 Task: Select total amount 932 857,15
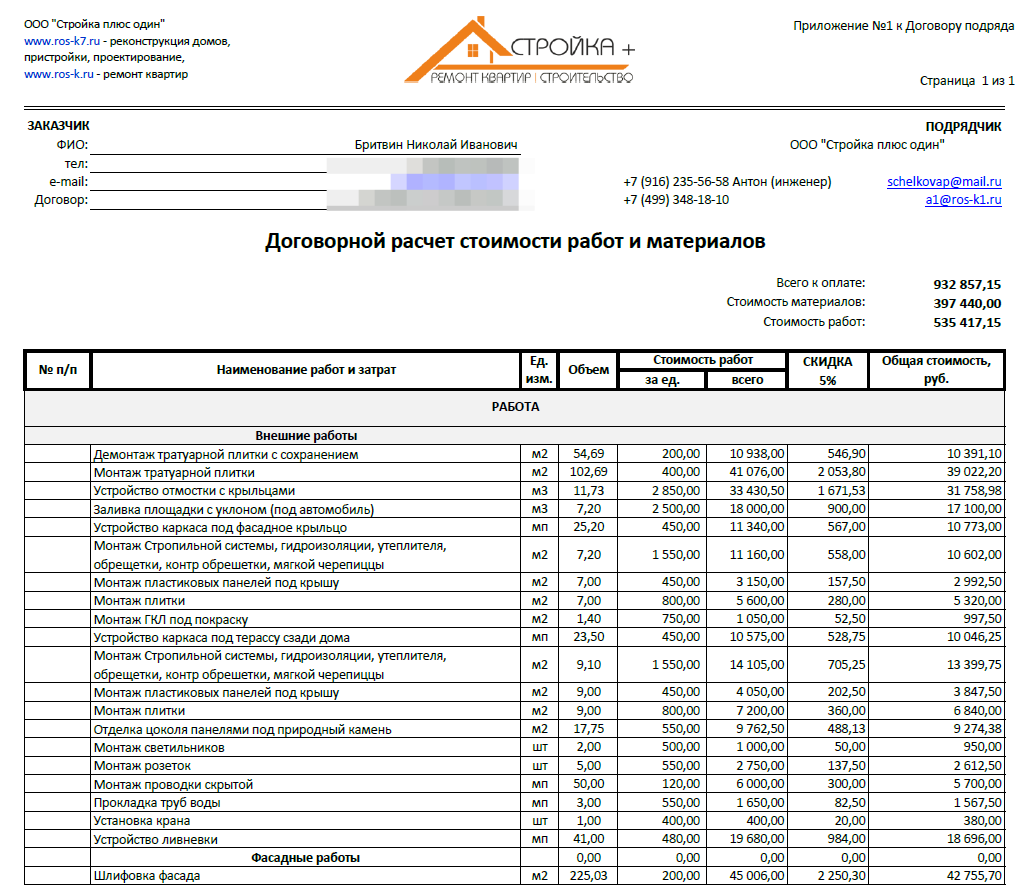coord(967,284)
